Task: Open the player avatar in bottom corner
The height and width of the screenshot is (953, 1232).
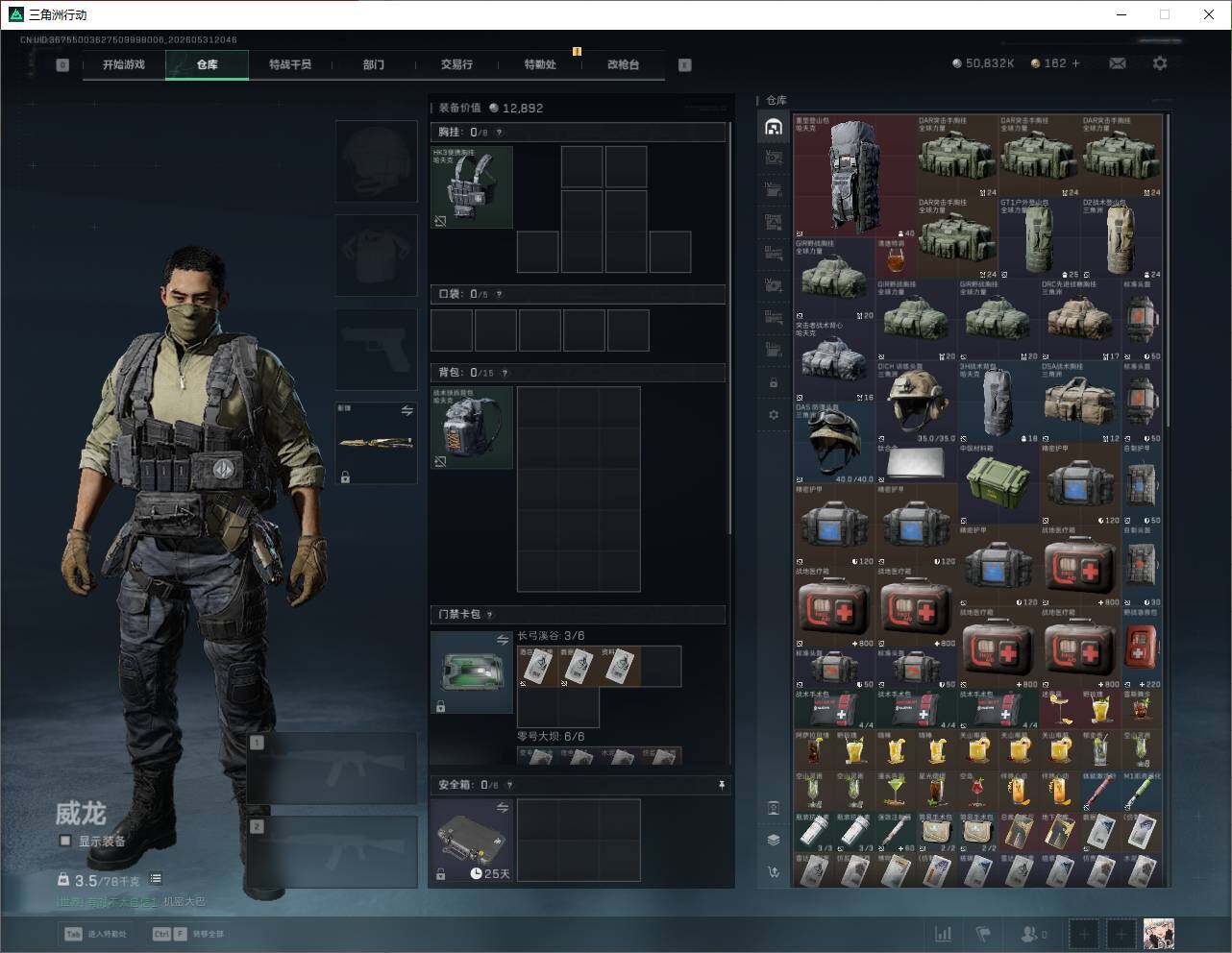Action: coord(1159,934)
